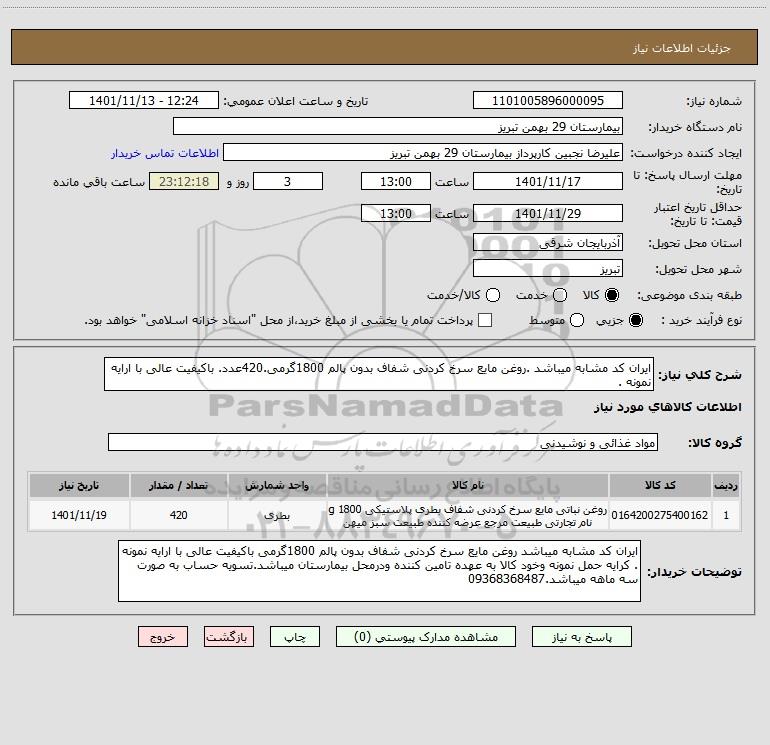Click the تعداد / مقدار column header
Viewport: 770px width, 745px height.
pyautogui.click(x=179, y=485)
